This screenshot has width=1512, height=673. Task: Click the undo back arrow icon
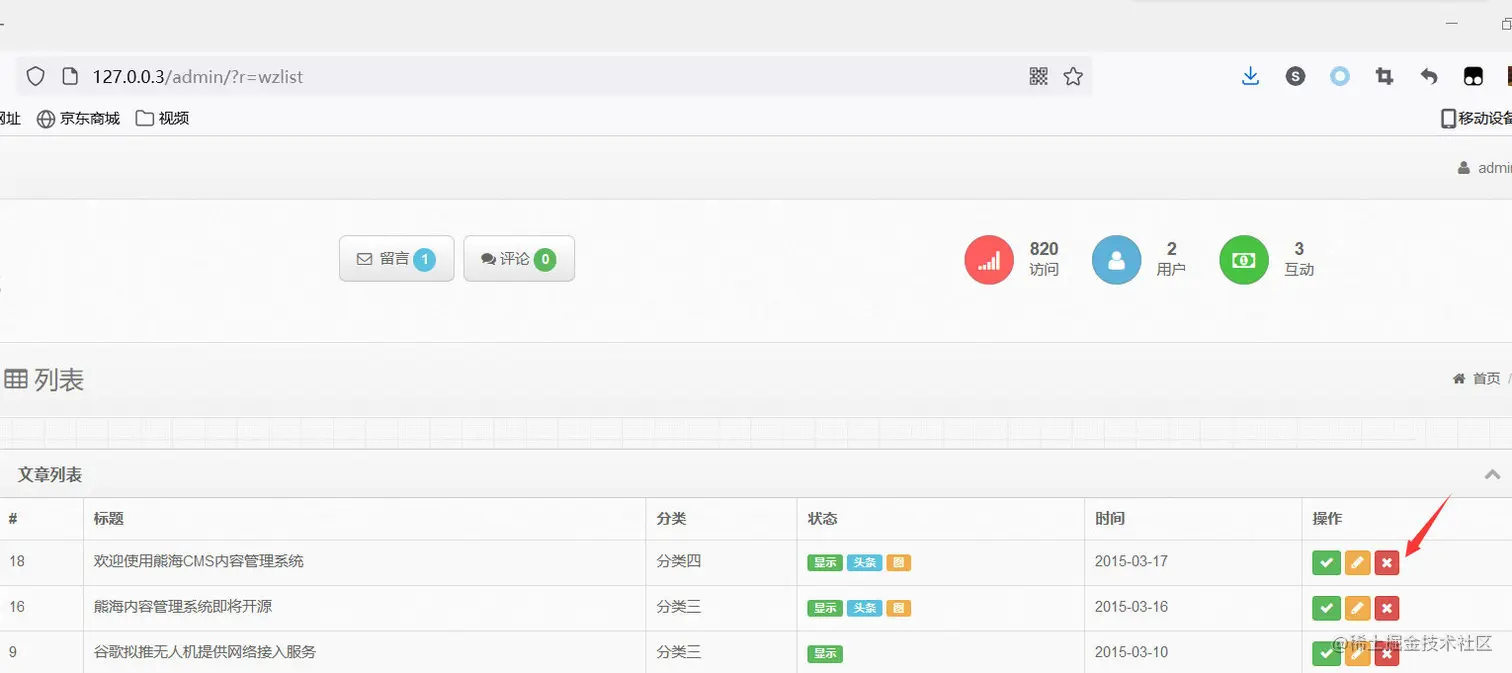1429,76
